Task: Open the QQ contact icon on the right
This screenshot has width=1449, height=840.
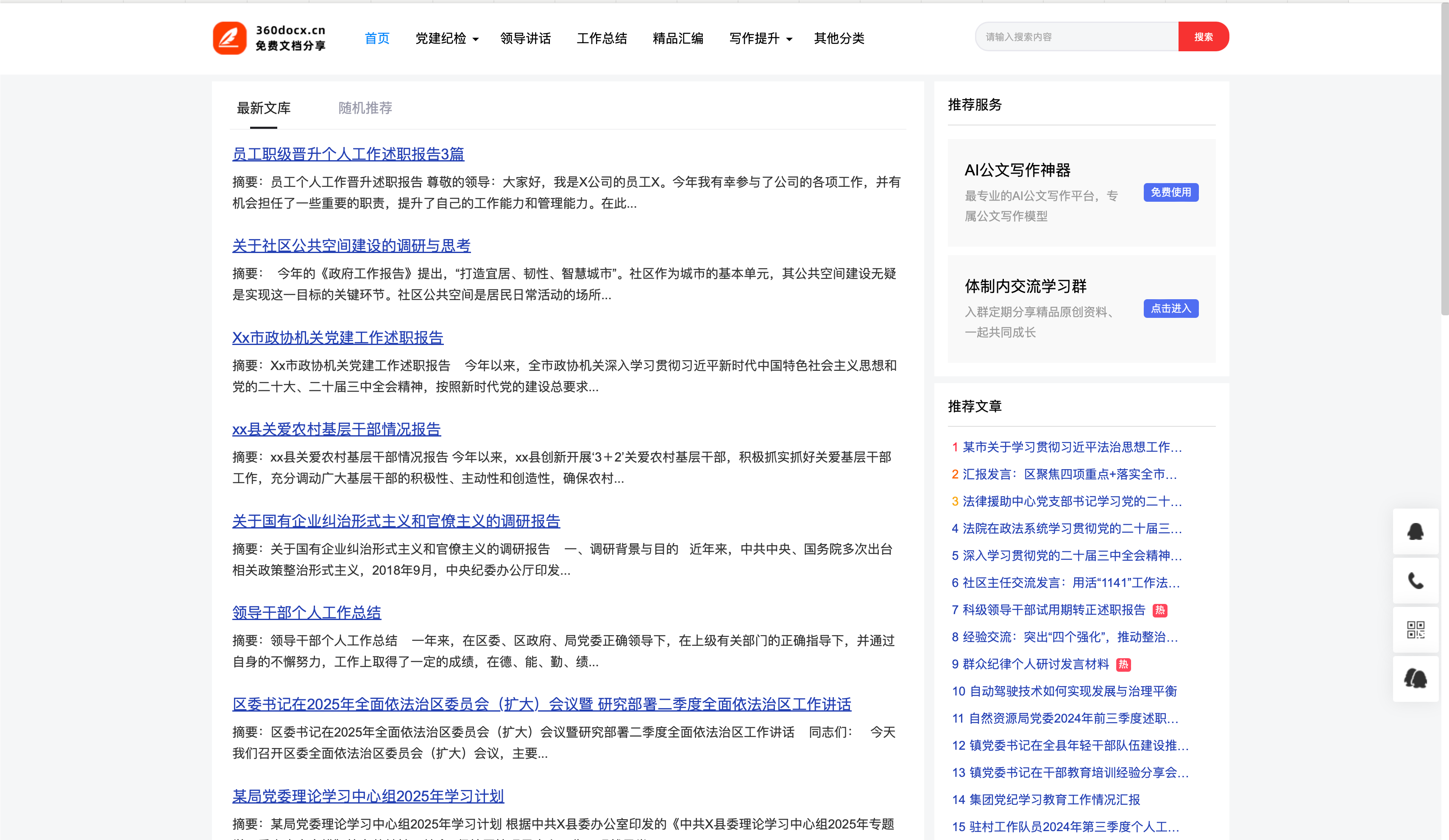Action: point(1416,531)
